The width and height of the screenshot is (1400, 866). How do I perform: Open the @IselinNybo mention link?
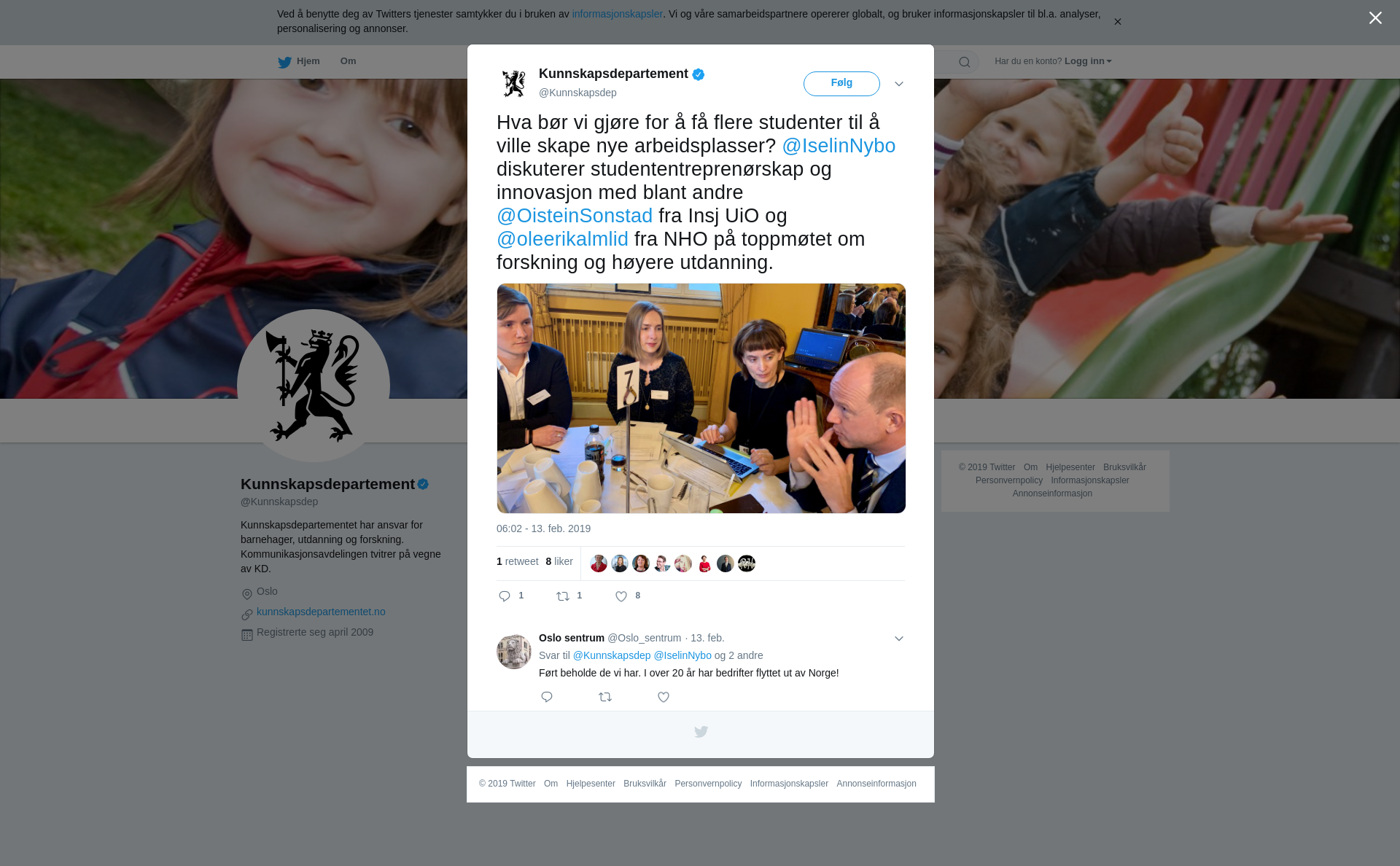coord(839,146)
